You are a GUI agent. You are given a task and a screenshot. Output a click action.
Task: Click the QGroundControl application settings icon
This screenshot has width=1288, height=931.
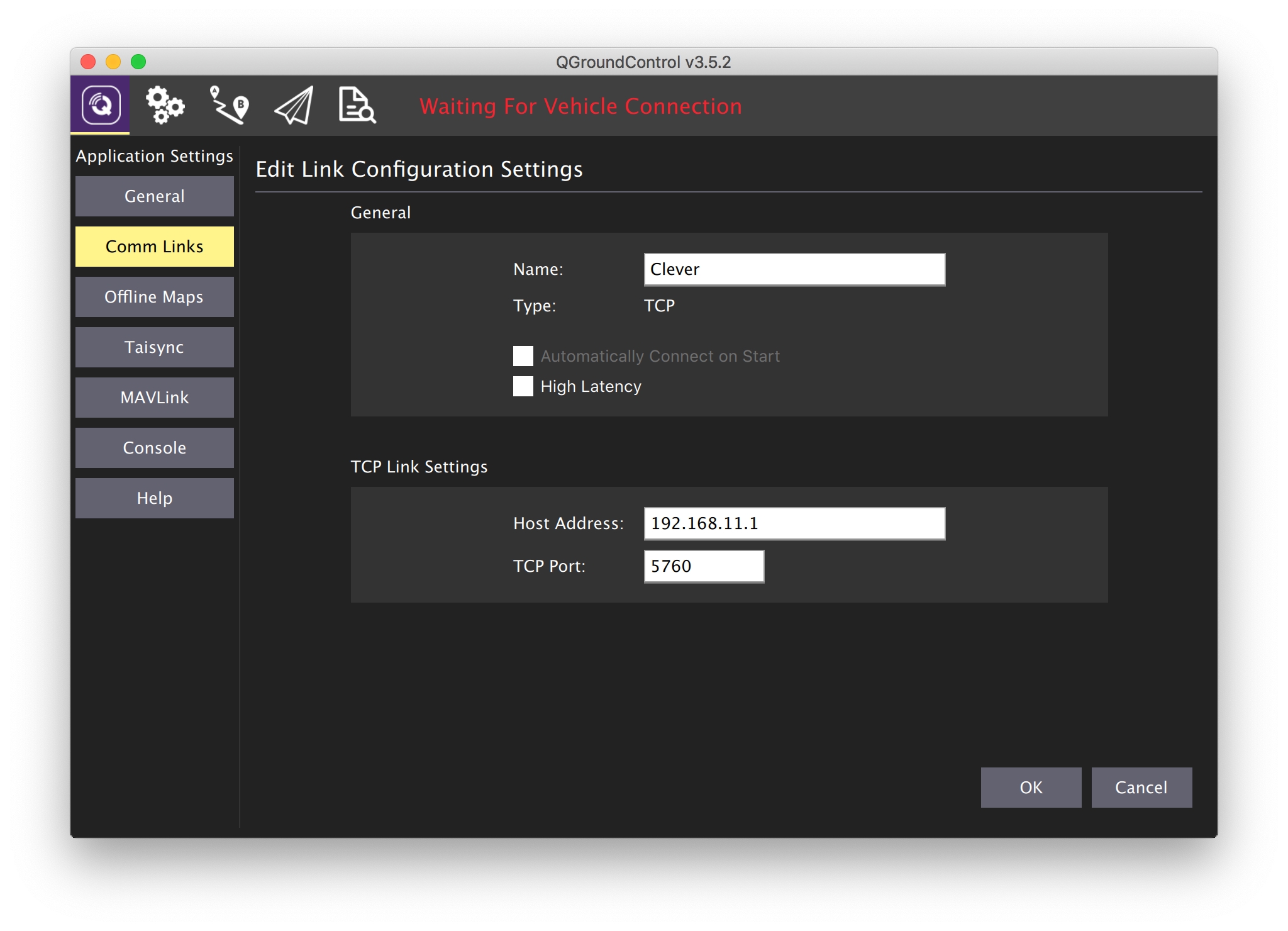click(x=101, y=105)
